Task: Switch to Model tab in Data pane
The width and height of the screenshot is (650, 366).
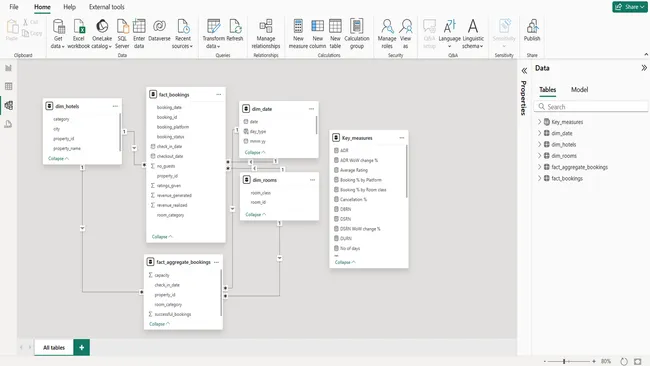Action: pyautogui.click(x=579, y=90)
